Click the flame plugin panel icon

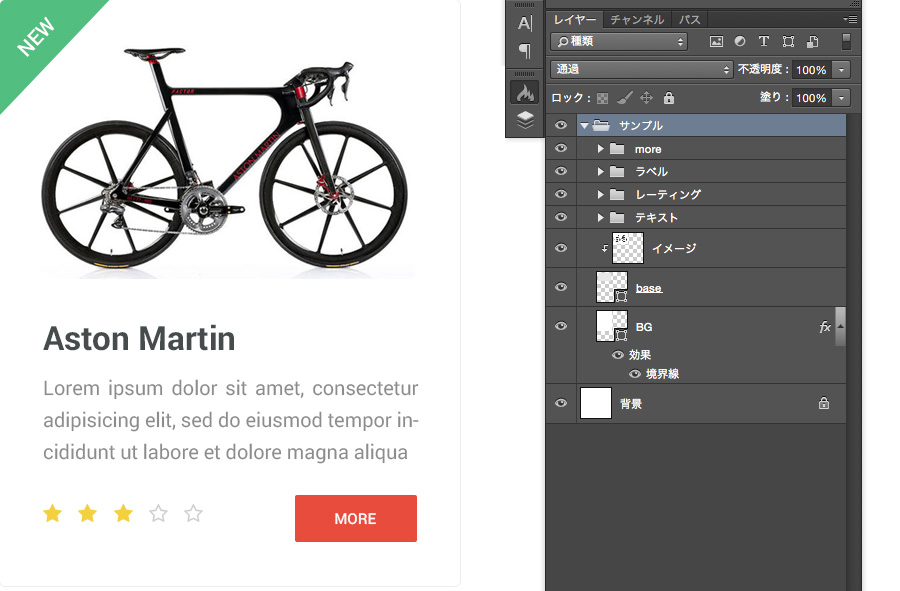(525, 93)
